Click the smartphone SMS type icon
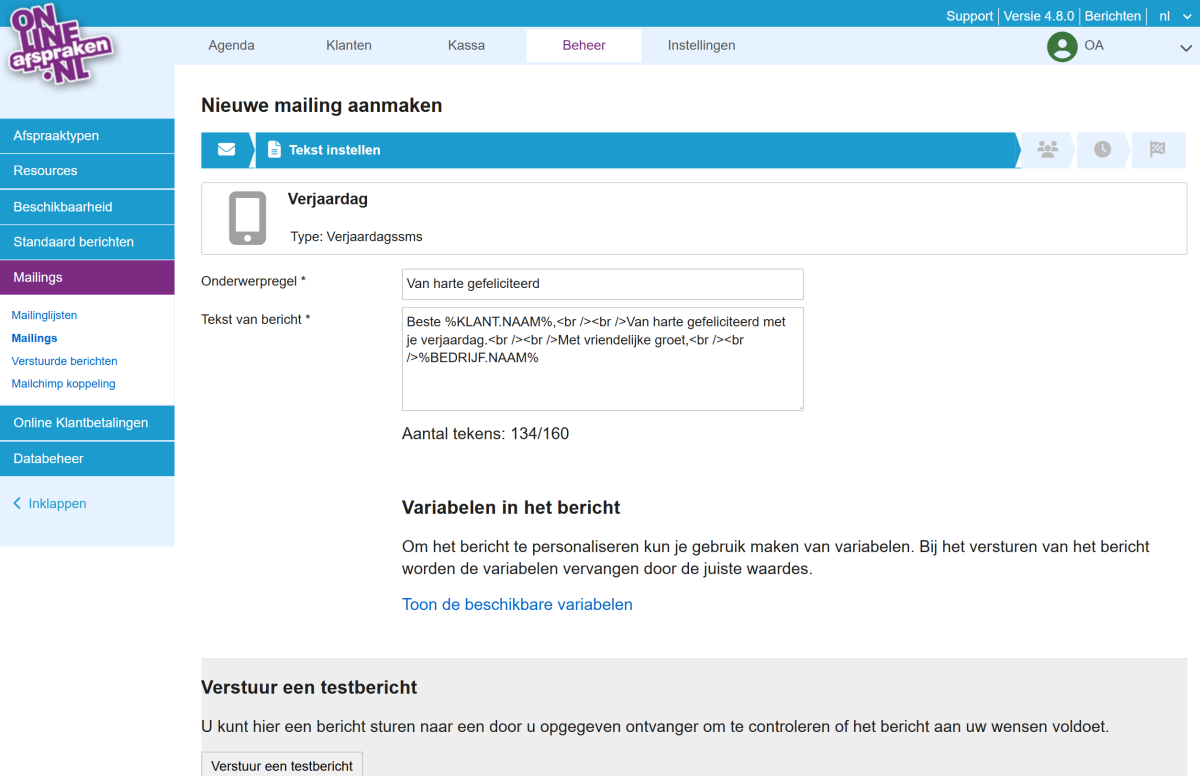This screenshot has height=776, width=1200. coord(247,218)
